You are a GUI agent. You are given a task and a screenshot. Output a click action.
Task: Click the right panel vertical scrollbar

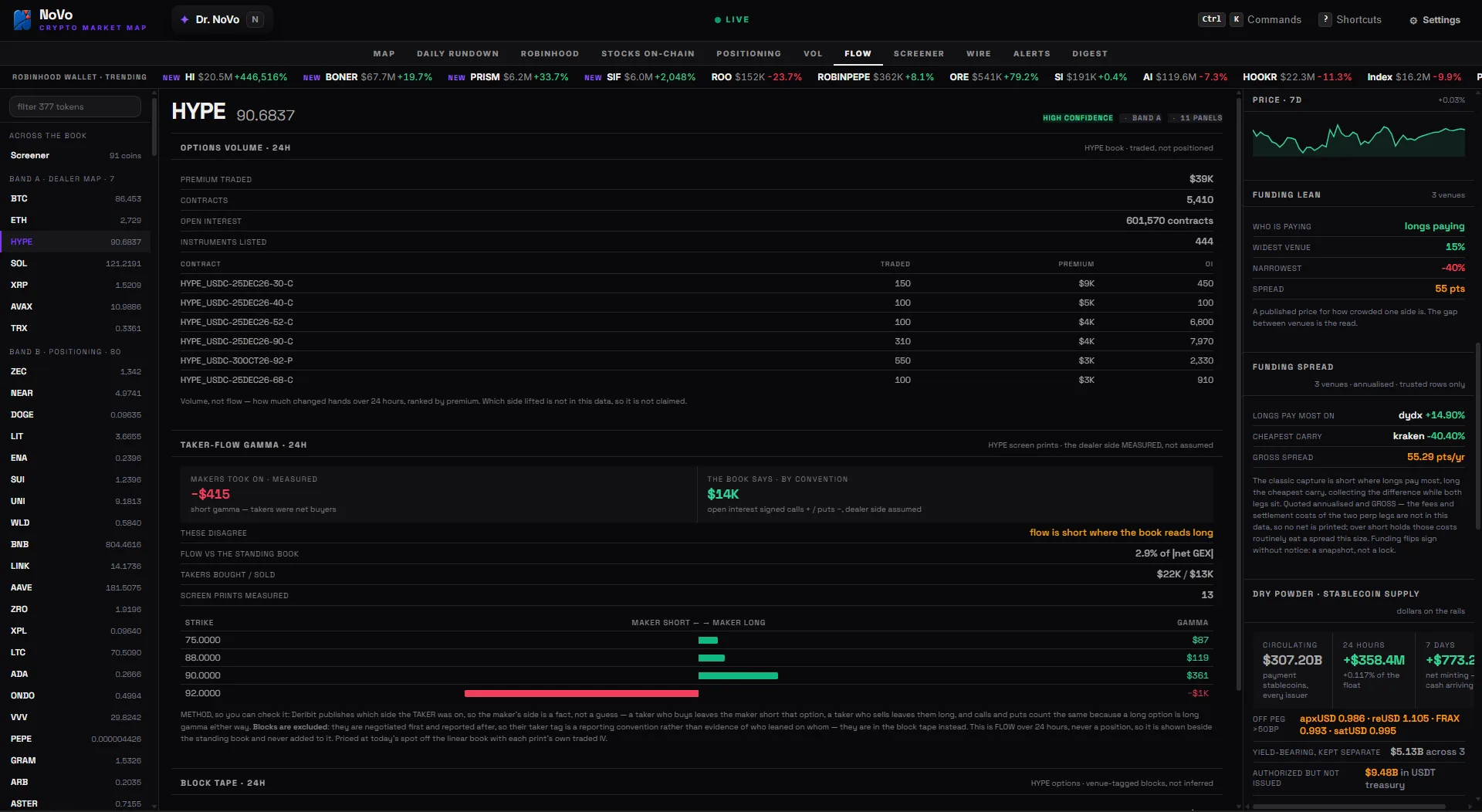[x=1478, y=436]
